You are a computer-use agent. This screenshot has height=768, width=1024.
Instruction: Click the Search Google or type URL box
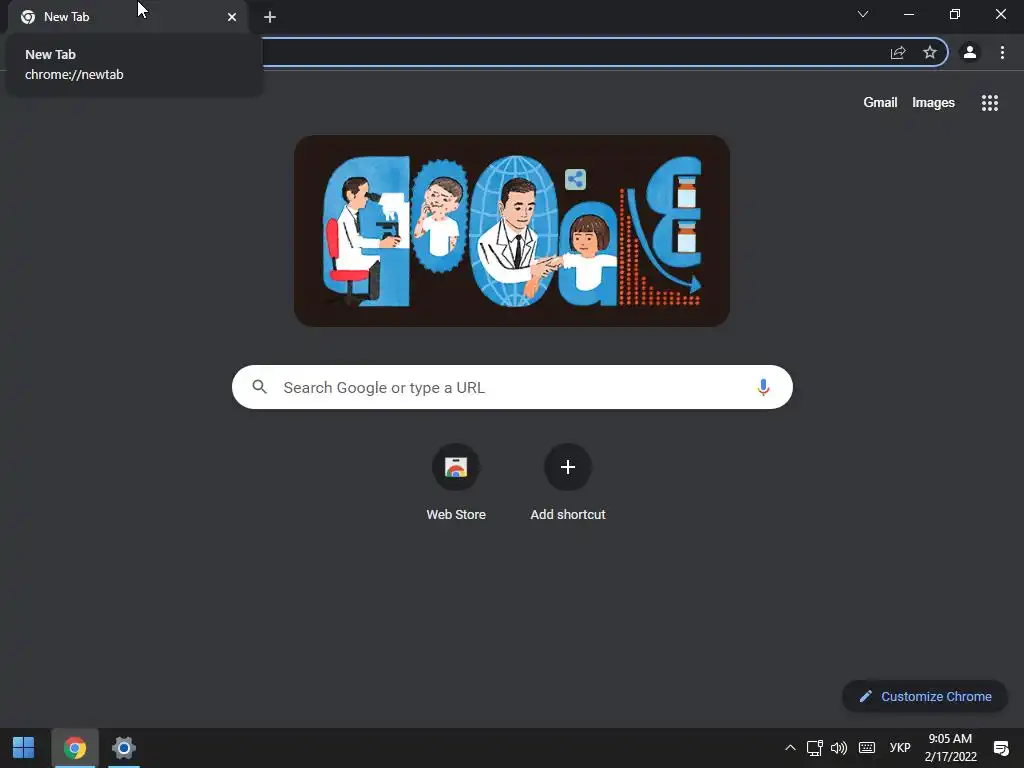click(512, 387)
